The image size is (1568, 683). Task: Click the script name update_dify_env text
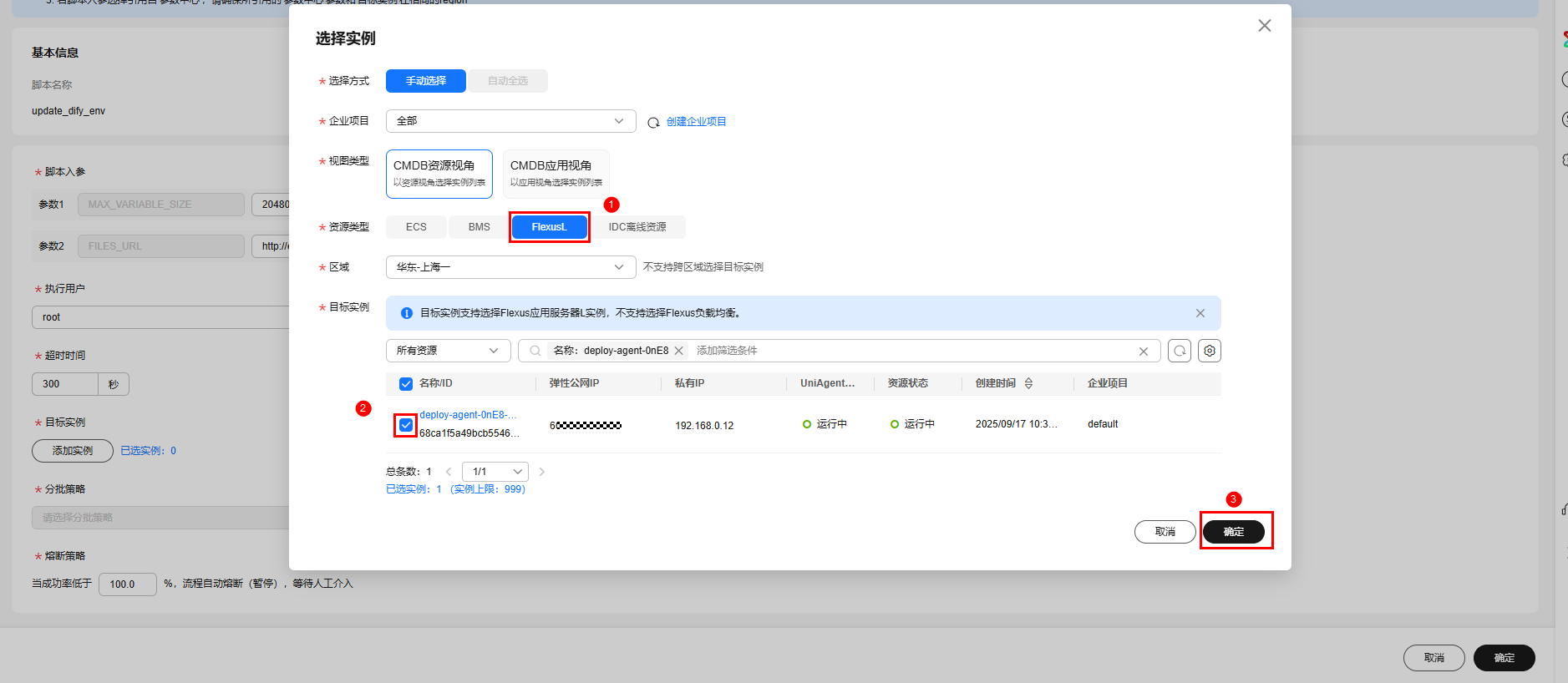click(69, 111)
